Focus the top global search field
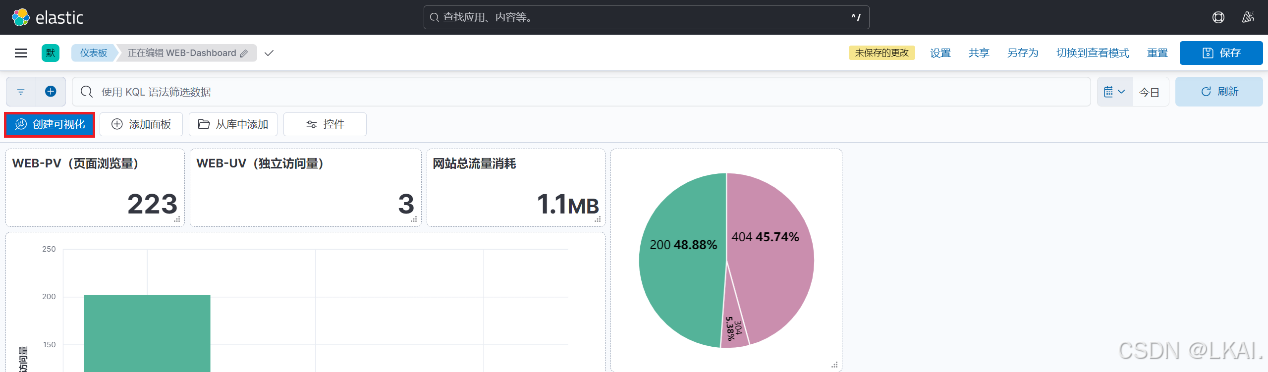1268x372 pixels. 646,17
